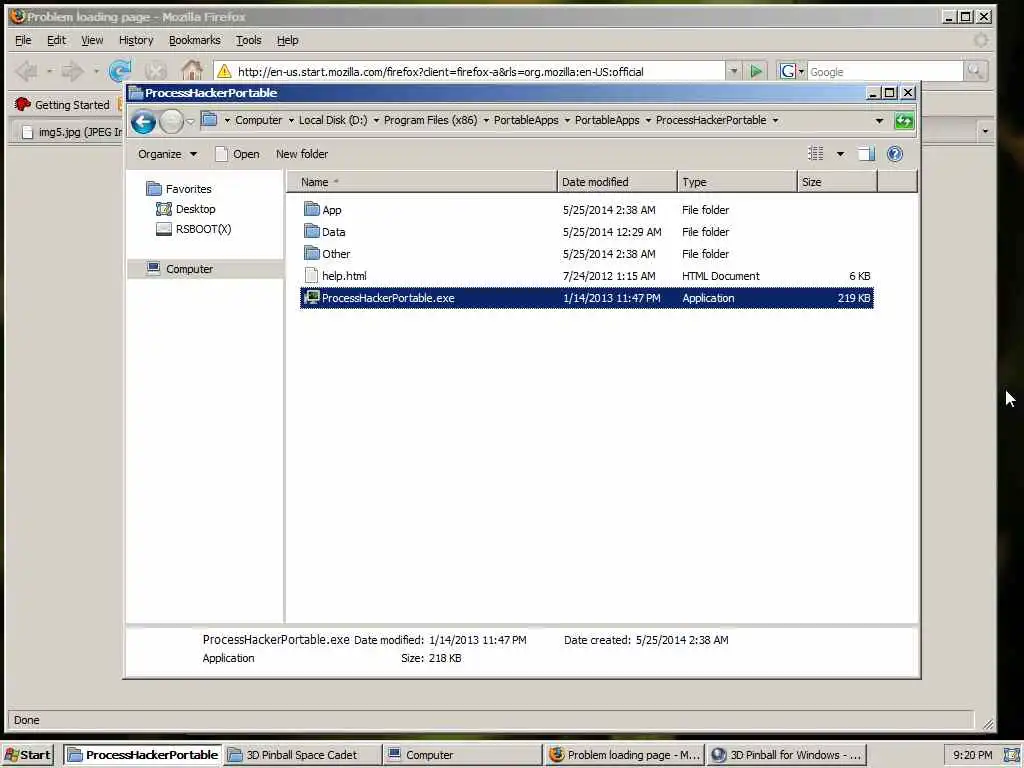Open the address bar previous locations dropdown
Viewport: 1024px width, 768px height.
click(879, 121)
